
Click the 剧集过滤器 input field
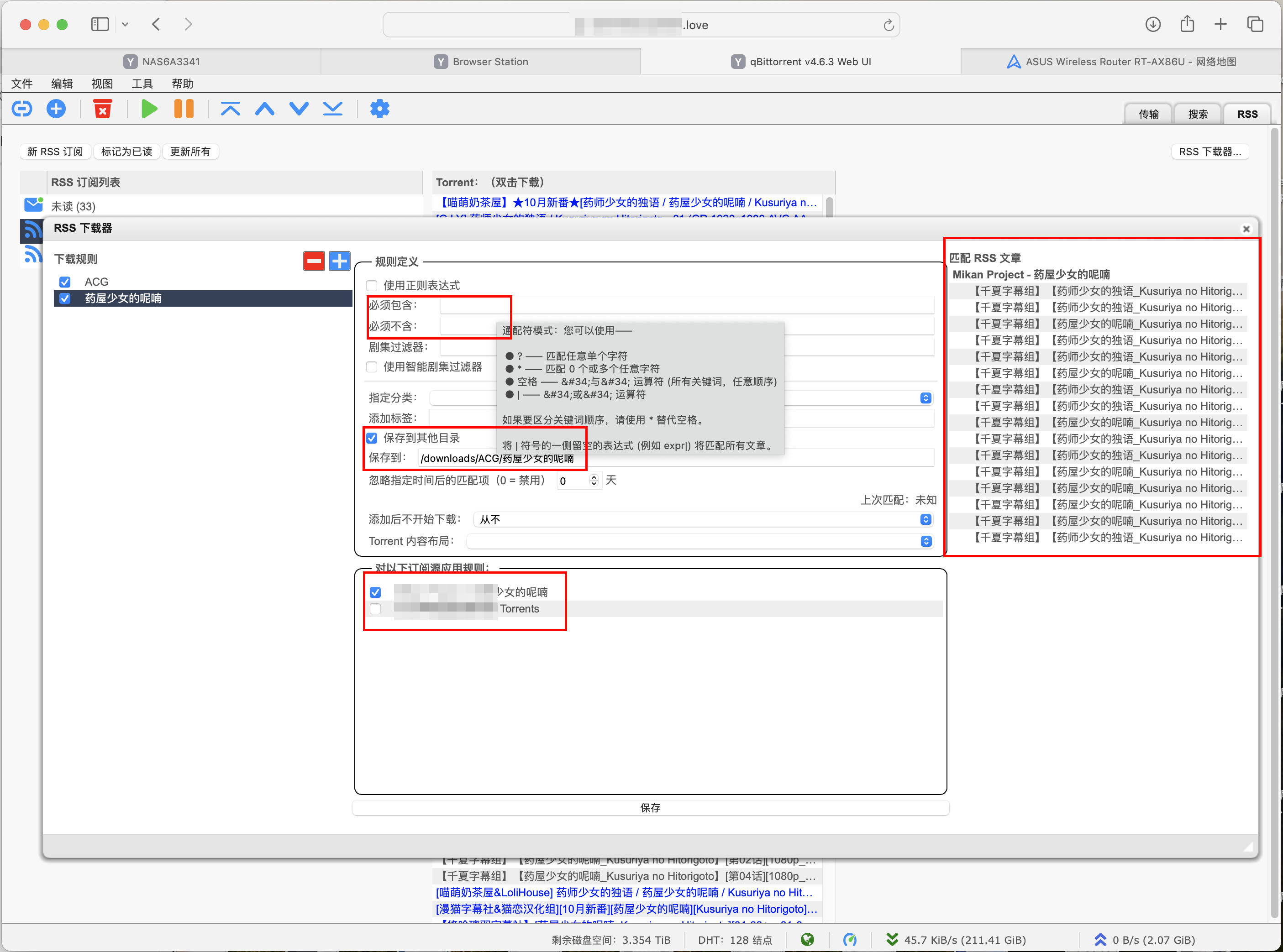(x=686, y=347)
